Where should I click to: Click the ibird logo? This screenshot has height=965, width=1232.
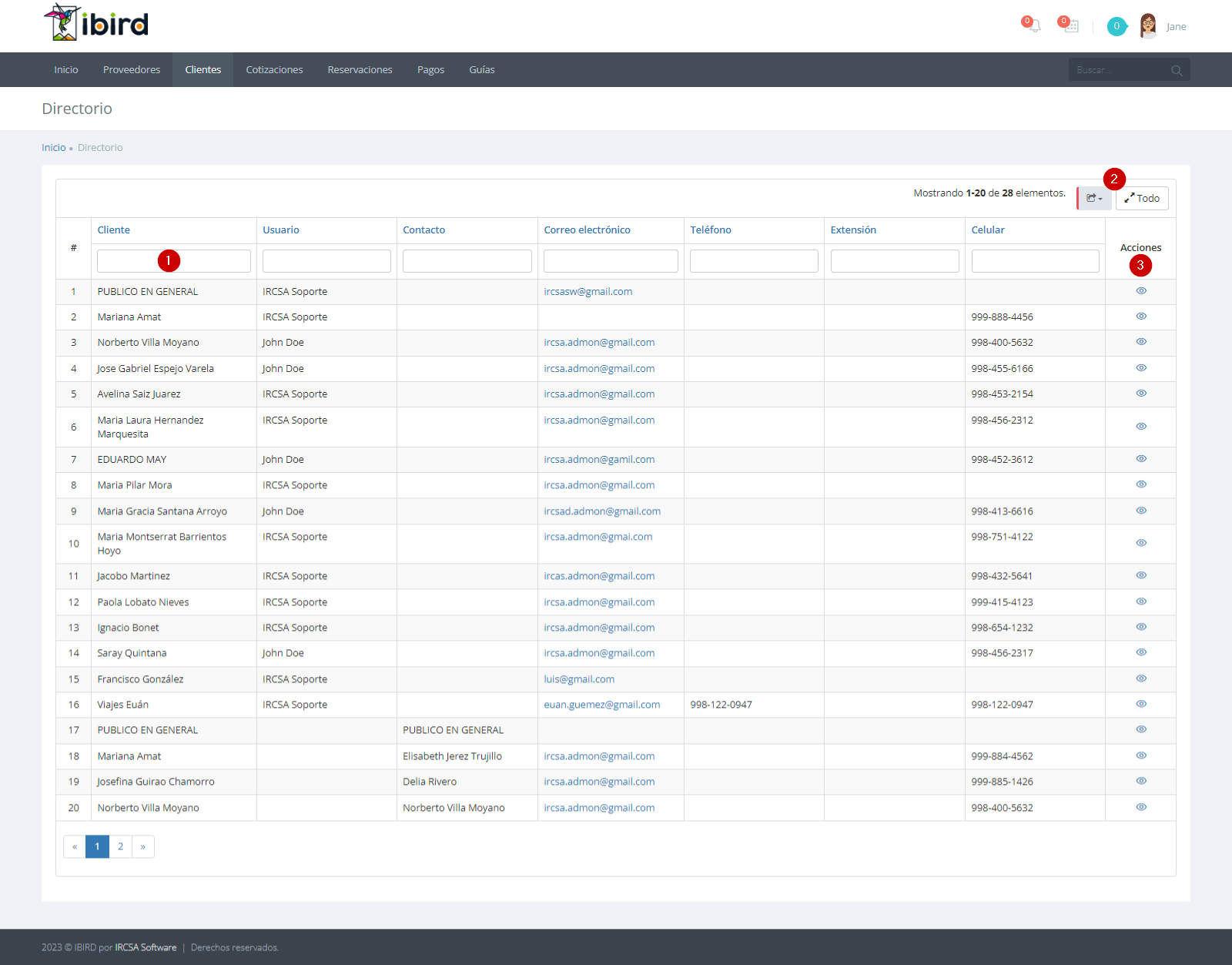pyautogui.click(x=95, y=23)
